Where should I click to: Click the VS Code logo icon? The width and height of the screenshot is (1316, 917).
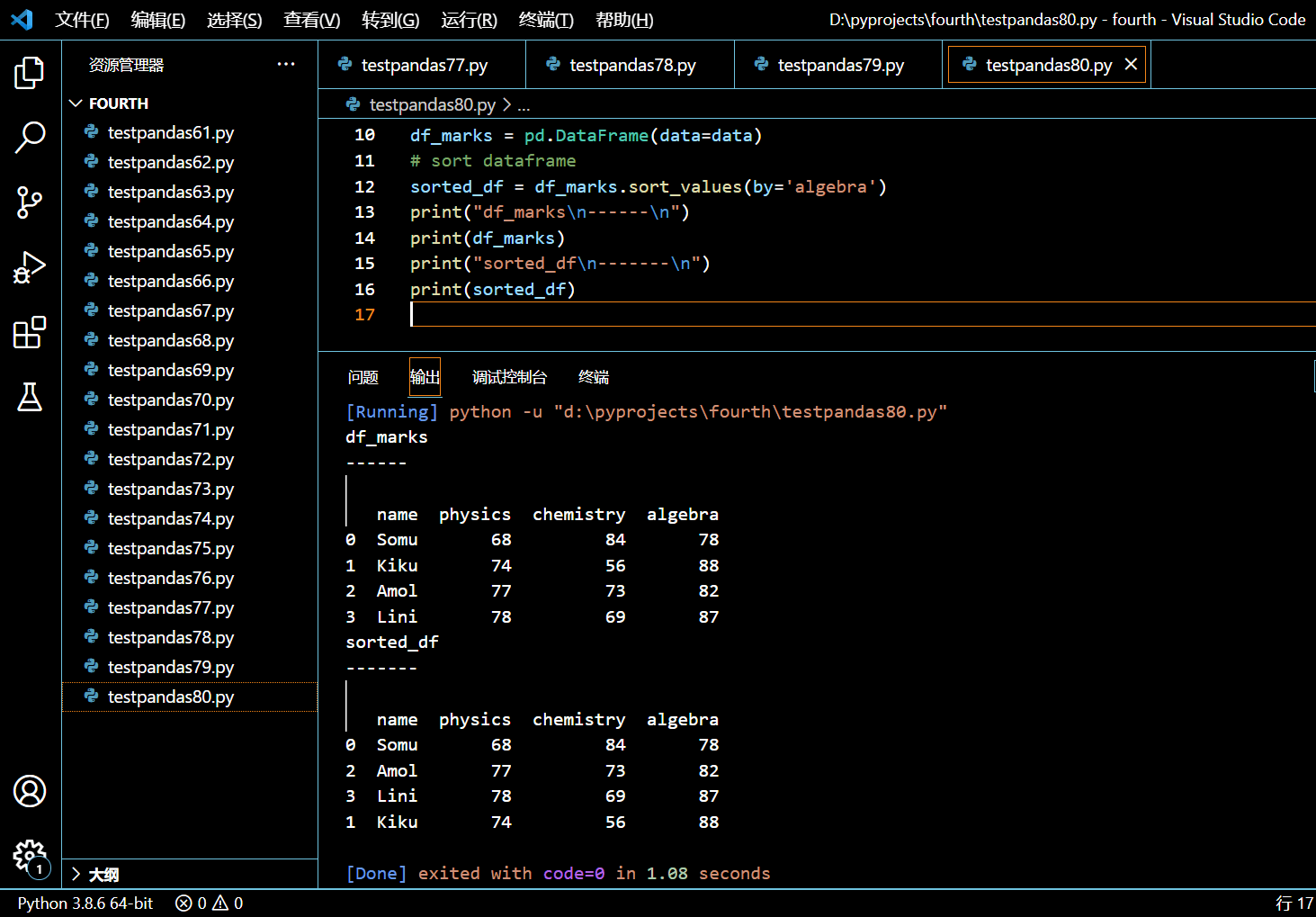pos(22,19)
